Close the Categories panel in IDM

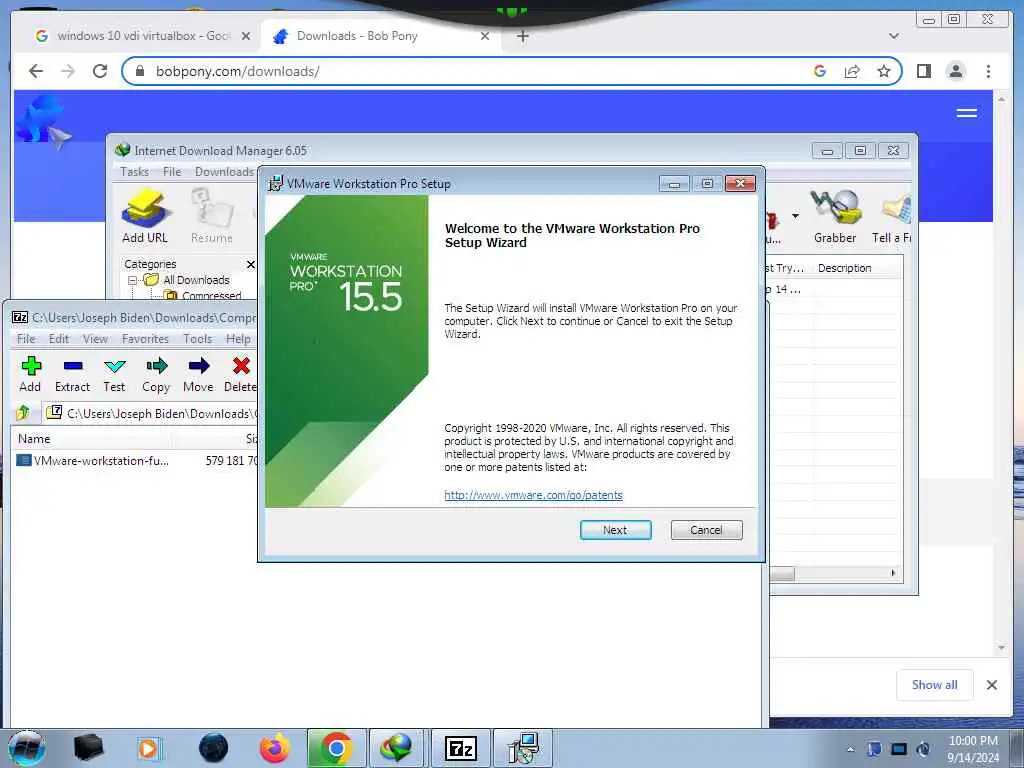(251, 264)
